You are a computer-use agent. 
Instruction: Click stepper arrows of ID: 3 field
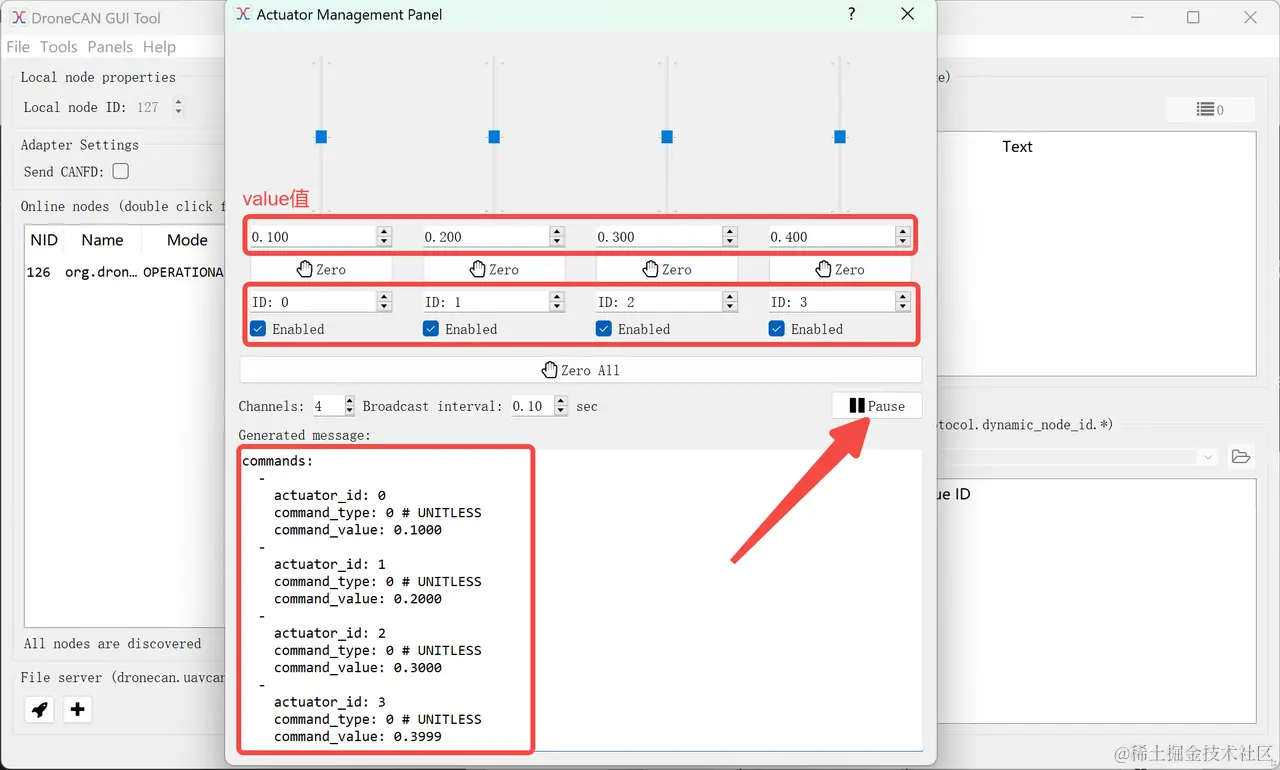pos(903,302)
